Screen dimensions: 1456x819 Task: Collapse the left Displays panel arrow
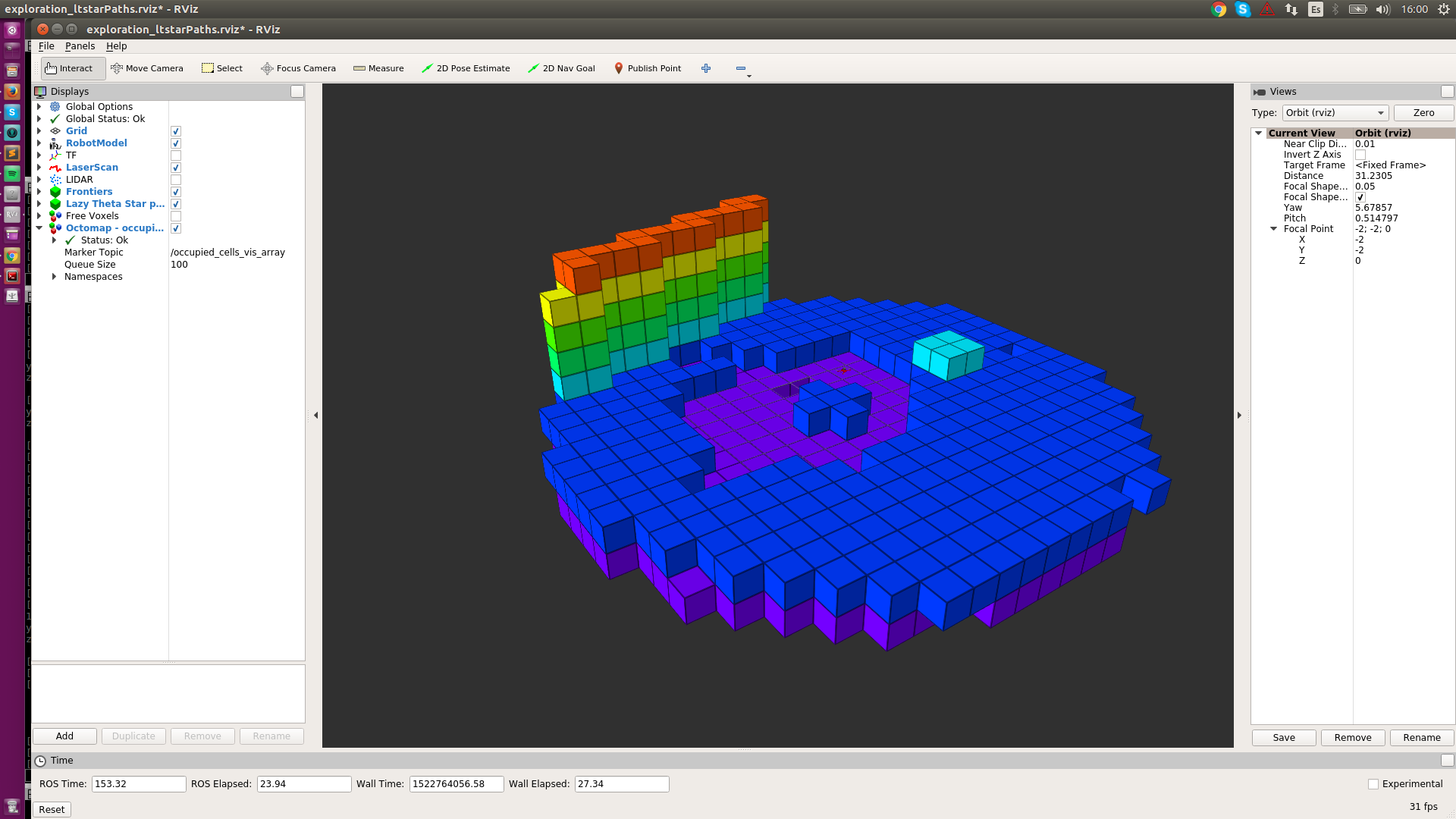pyautogui.click(x=316, y=416)
